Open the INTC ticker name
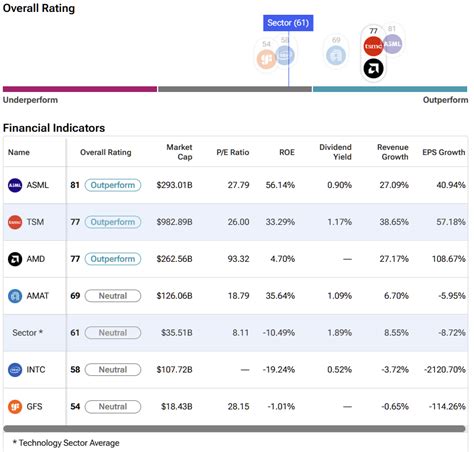474x452 pixels. tap(36, 370)
